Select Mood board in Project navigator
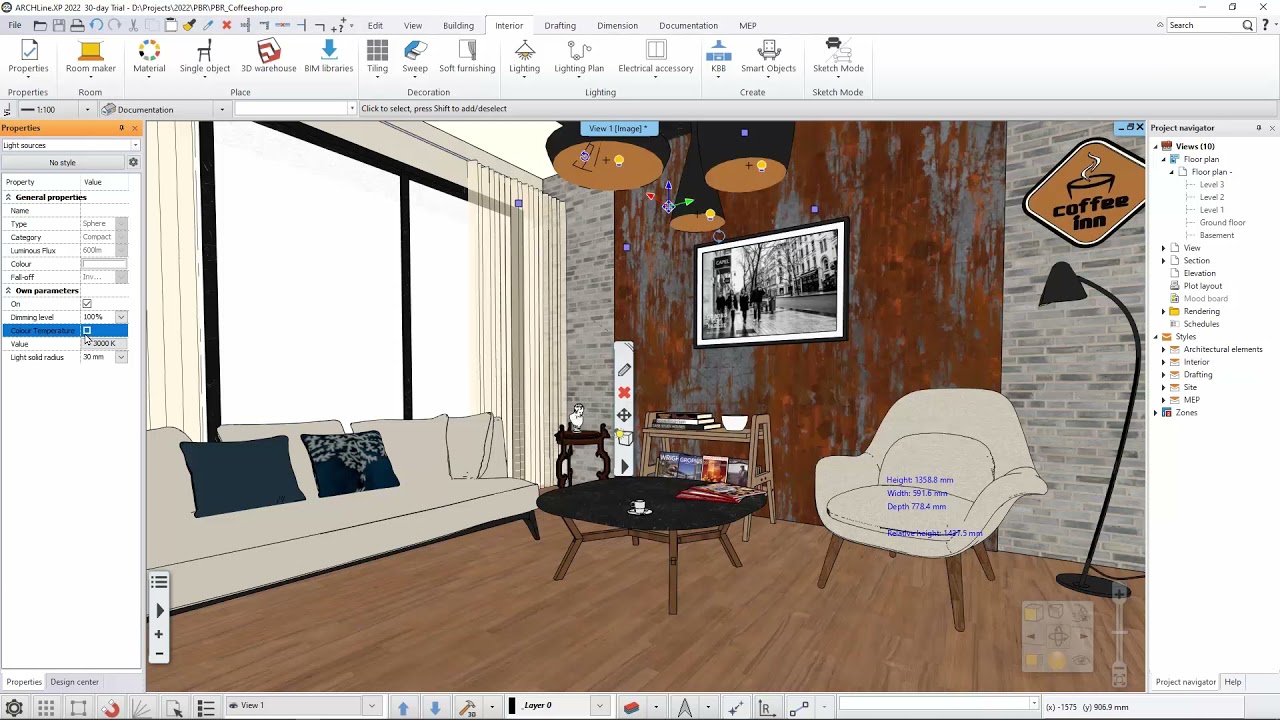This screenshot has width=1280, height=720. click(1205, 298)
